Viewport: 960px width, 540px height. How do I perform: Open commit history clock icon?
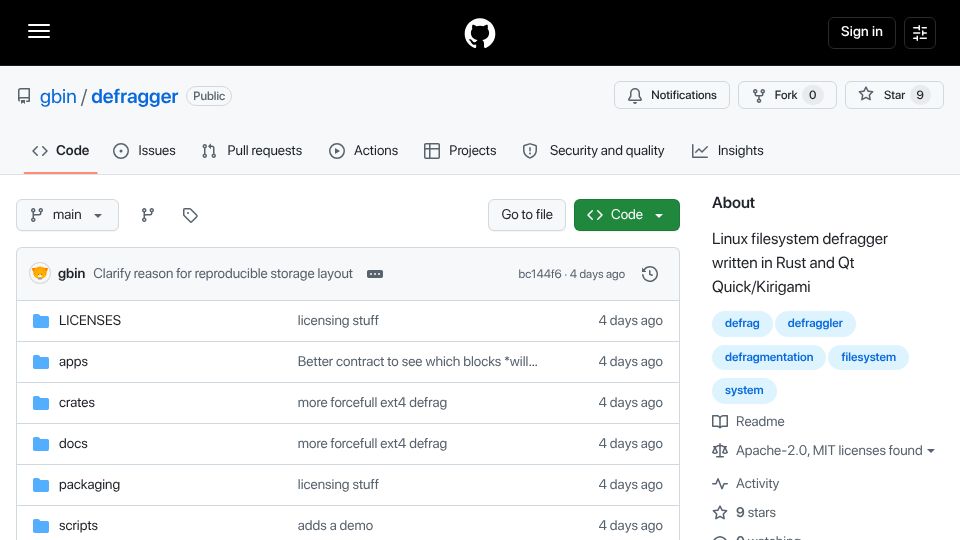pos(650,274)
